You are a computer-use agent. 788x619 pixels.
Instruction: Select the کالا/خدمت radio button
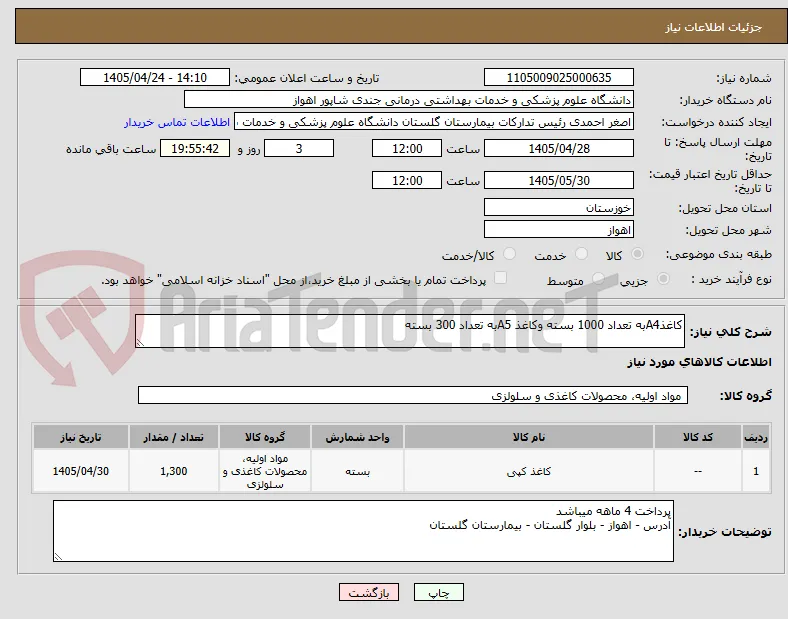click(x=509, y=254)
